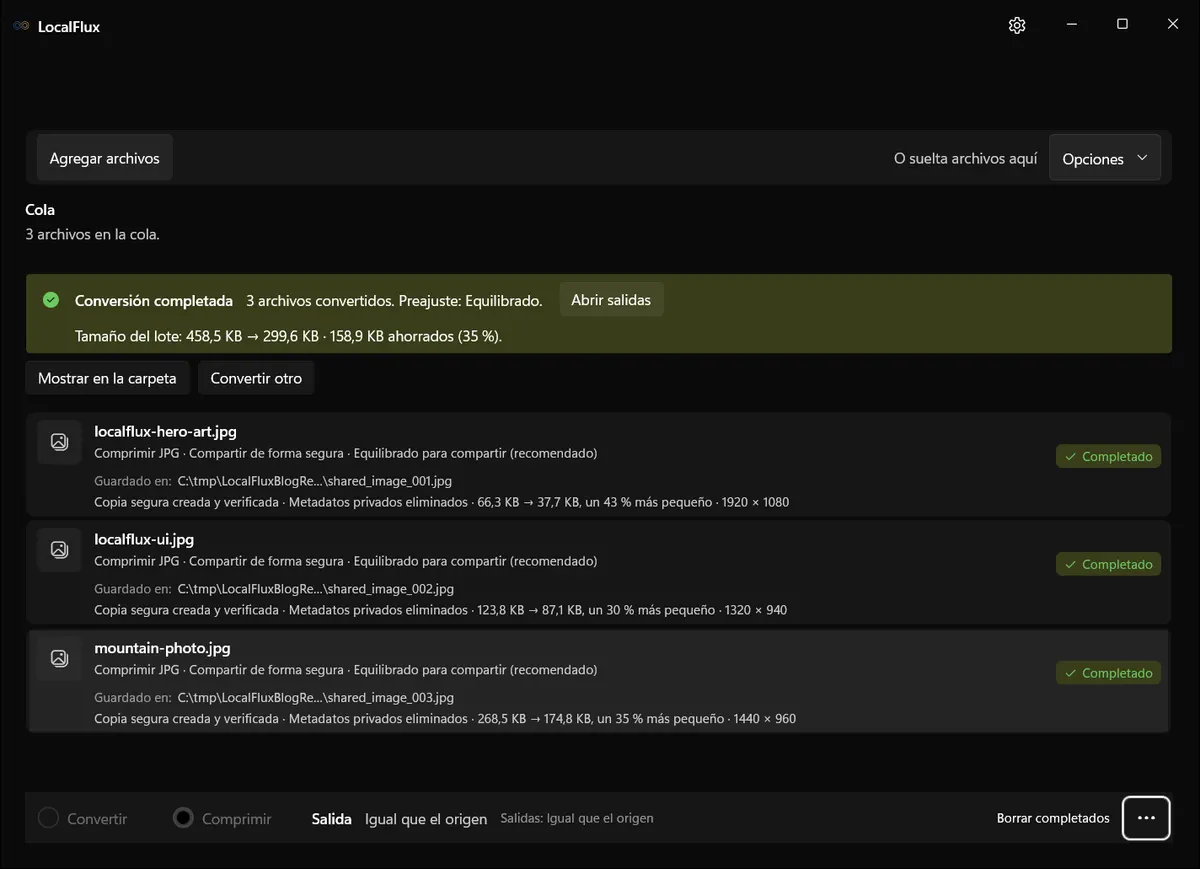Click size details line showing 1320 × 940
Viewport: 1200px width, 869px height.
440,610
